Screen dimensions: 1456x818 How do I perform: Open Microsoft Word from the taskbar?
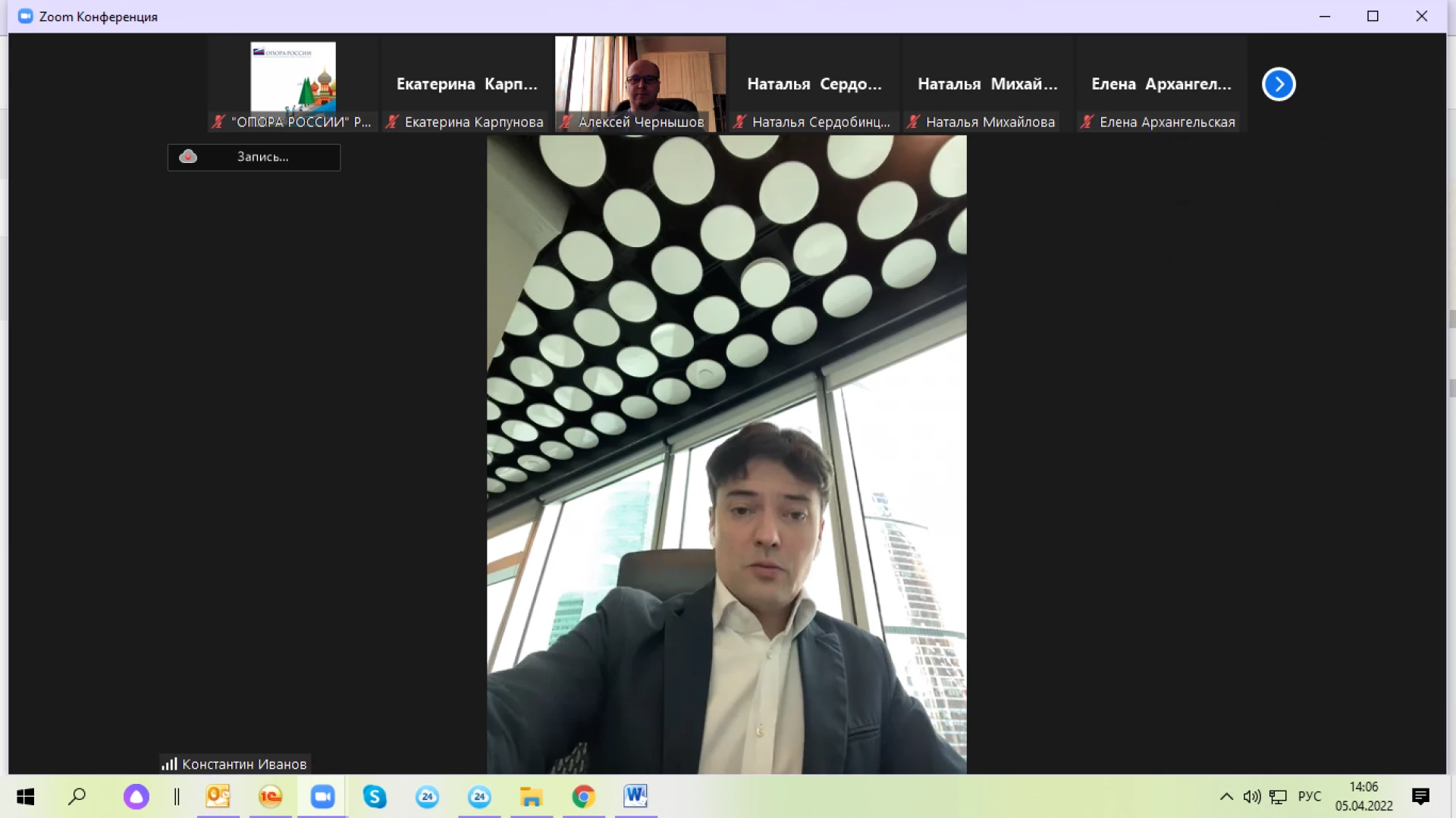pos(635,796)
